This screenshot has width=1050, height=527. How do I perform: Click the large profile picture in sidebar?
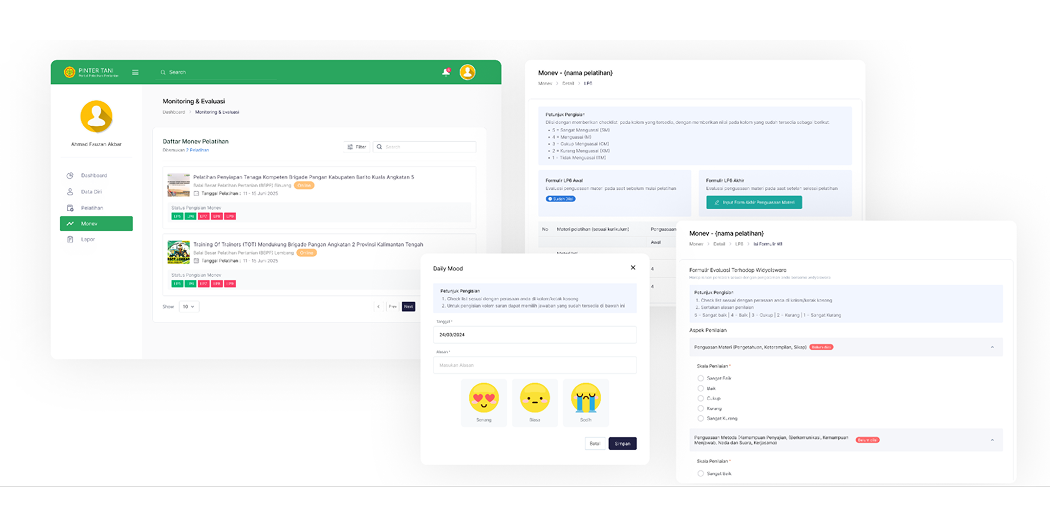pos(96,117)
